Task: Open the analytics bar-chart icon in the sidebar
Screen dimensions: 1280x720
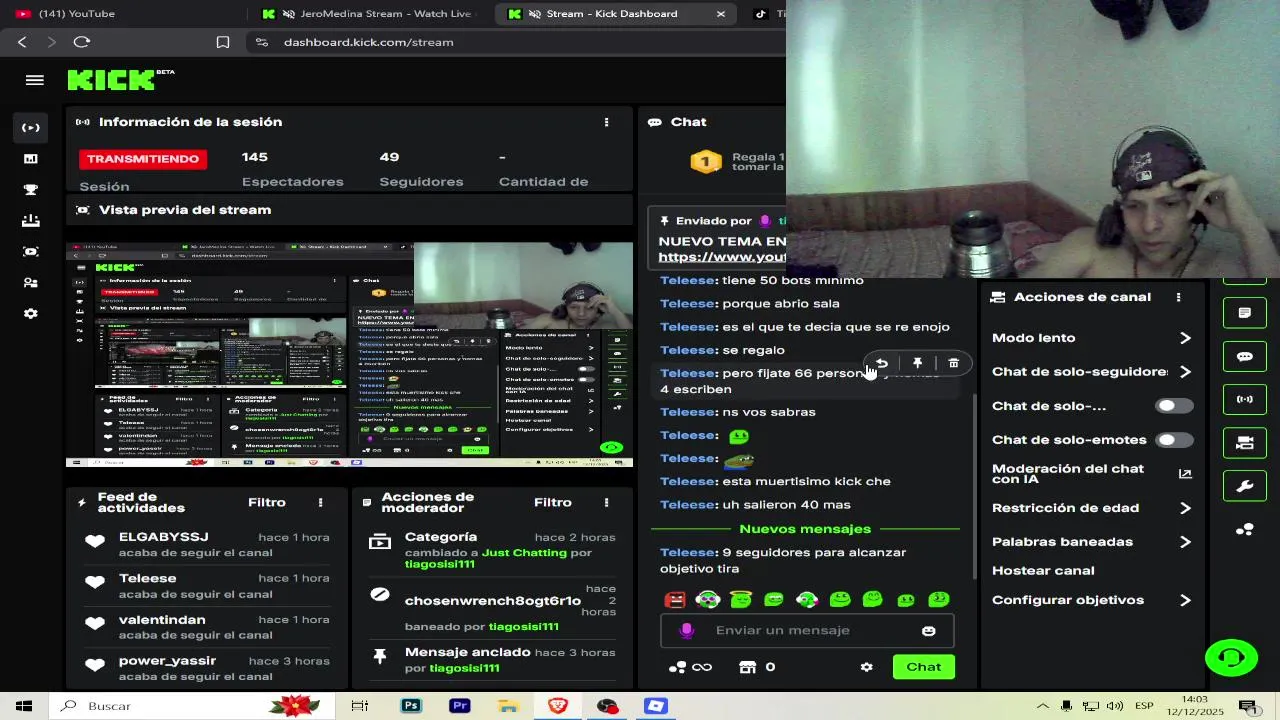Action: click(x=31, y=159)
